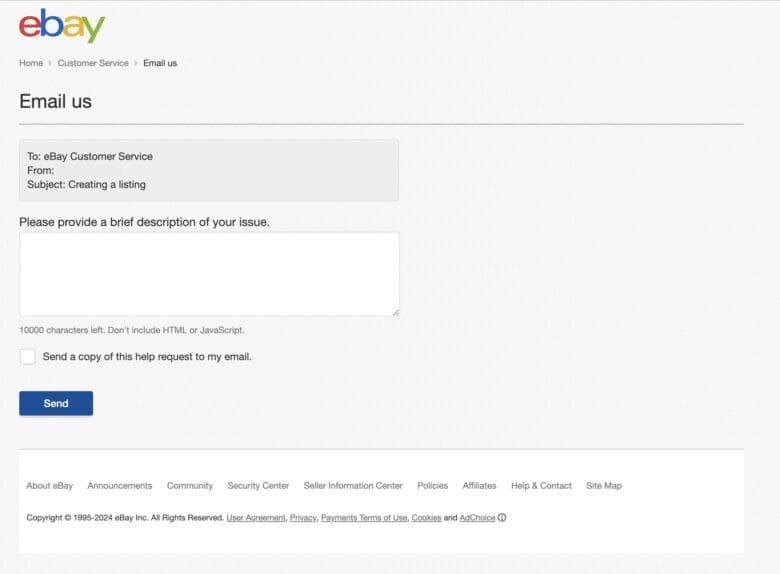Image resolution: width=780 pixels, height=574 pixels.
Task: Open Seller Information Center
Action: pos(353,486)
